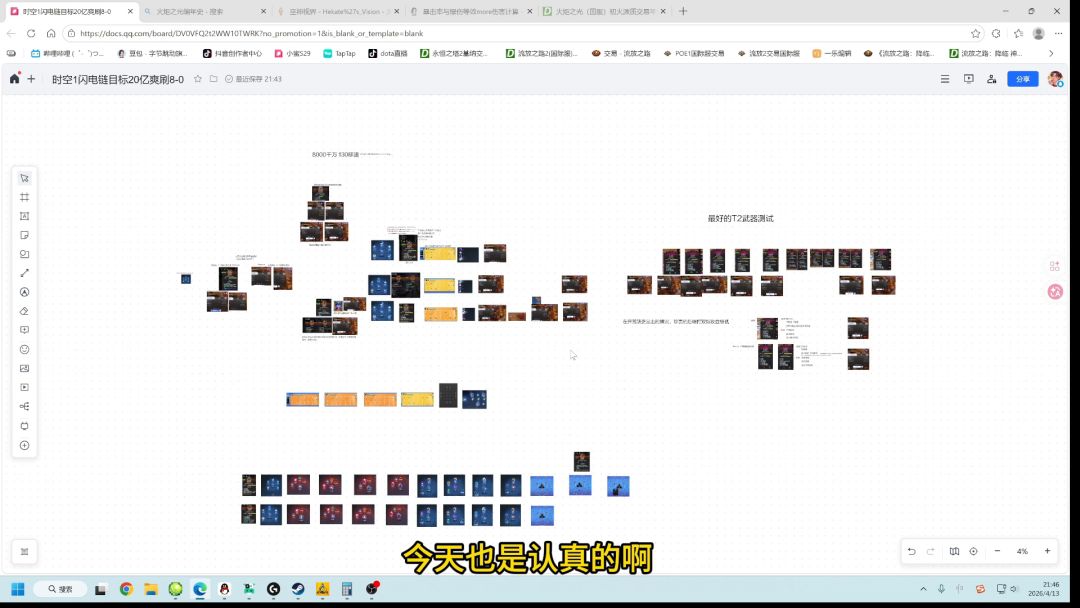Open the emoji sticker tool

coord(25,349)
